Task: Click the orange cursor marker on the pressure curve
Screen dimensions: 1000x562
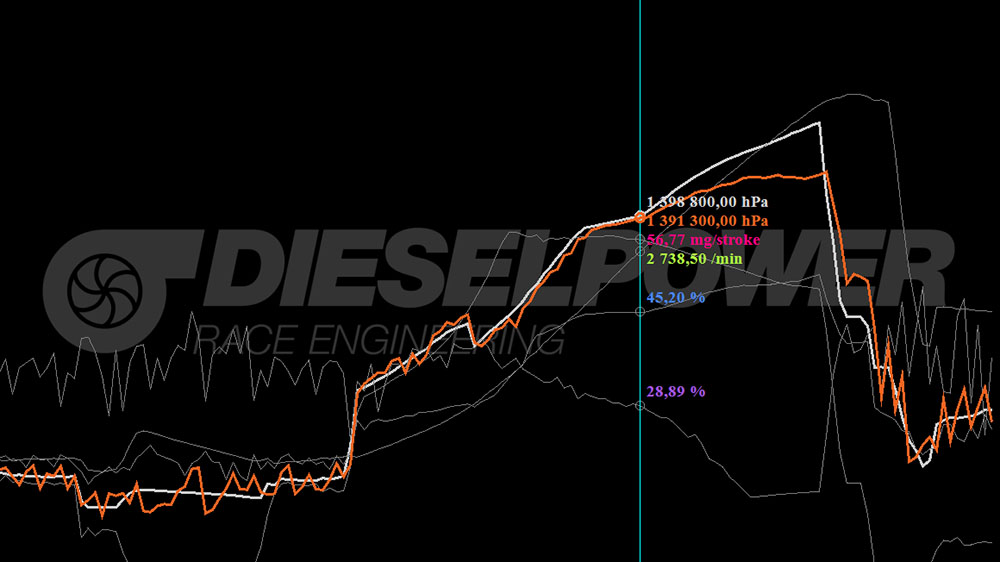Action: (x=640, y=218)
